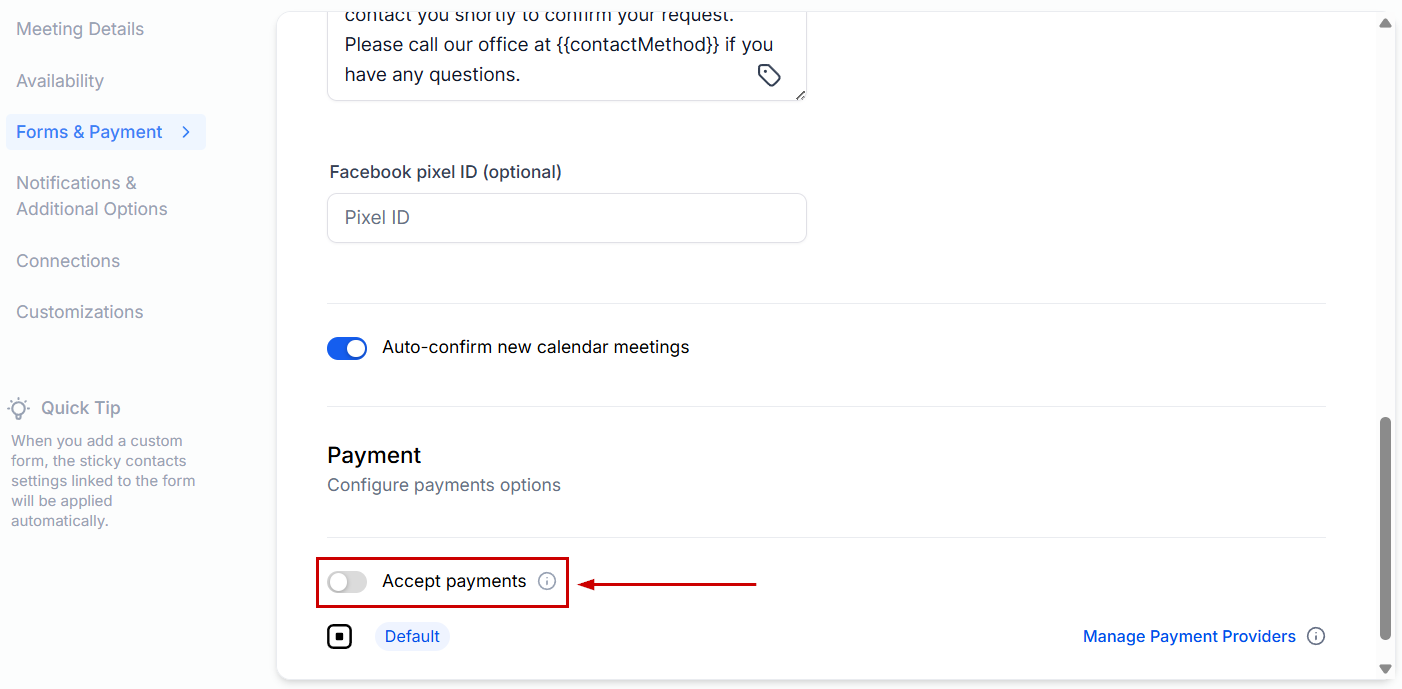Click the info icon beside Accept payments
Screen dimensions: 1402x689
[547, 581]
